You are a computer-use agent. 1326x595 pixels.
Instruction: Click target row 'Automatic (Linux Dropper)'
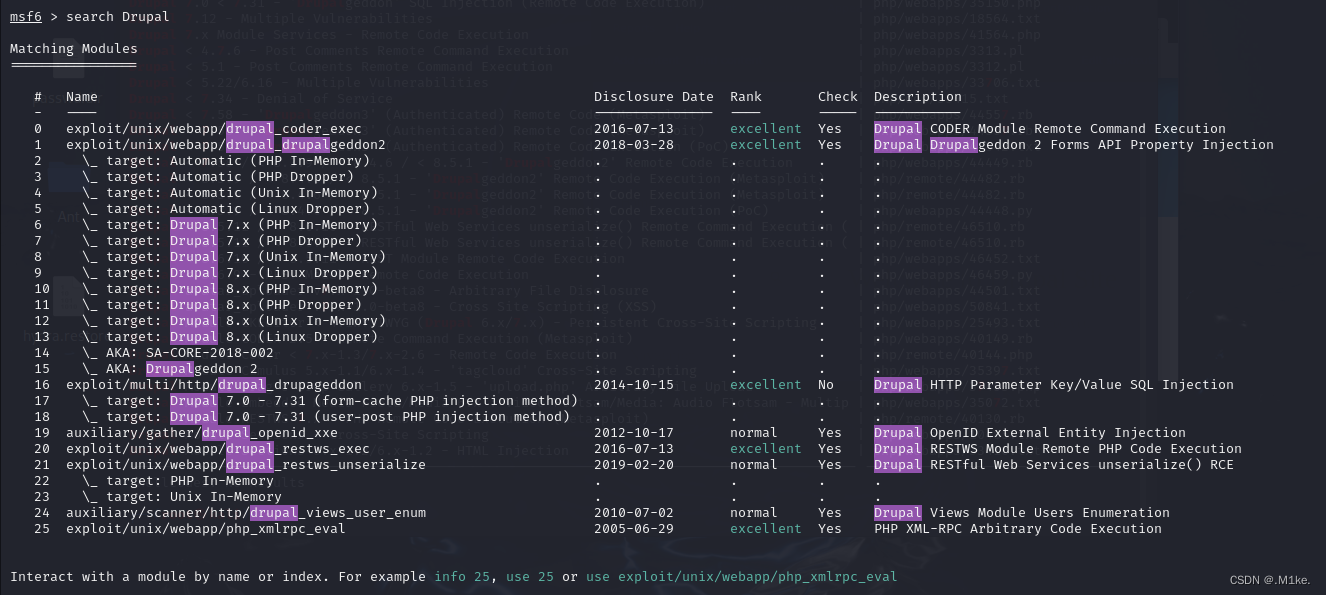[226, 209]
